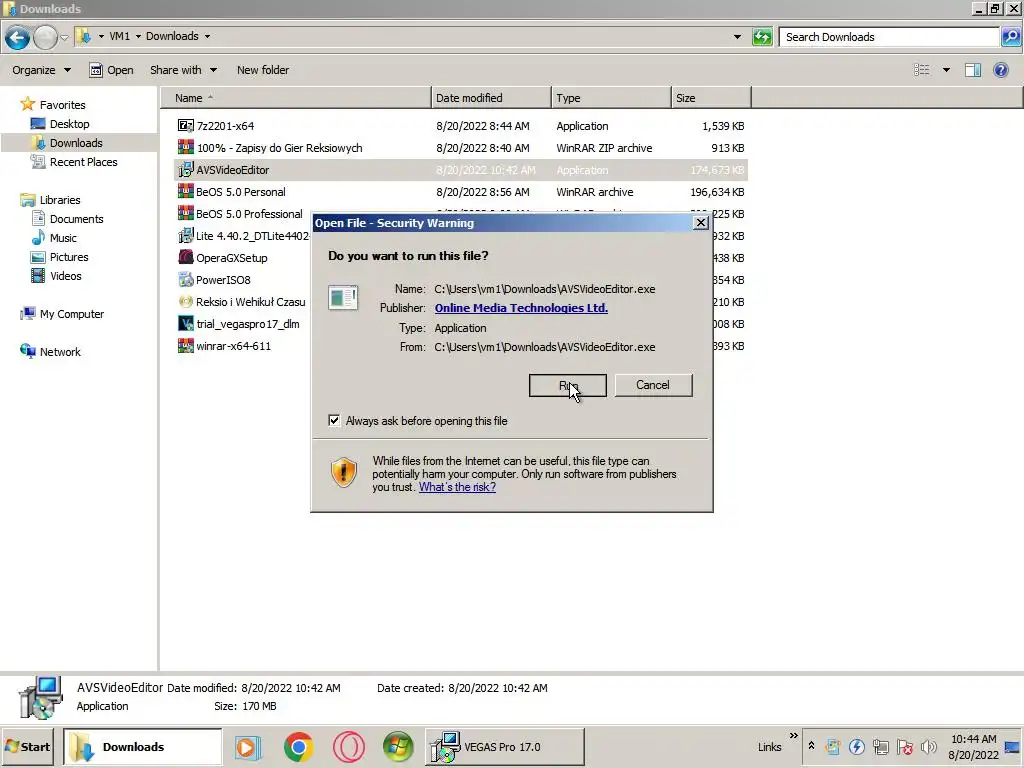The height and width of the screenshot is (768, 1024).
Task: Select the Reksio i Wehikuł Czasu disc icon
Action: pos(185,302)
